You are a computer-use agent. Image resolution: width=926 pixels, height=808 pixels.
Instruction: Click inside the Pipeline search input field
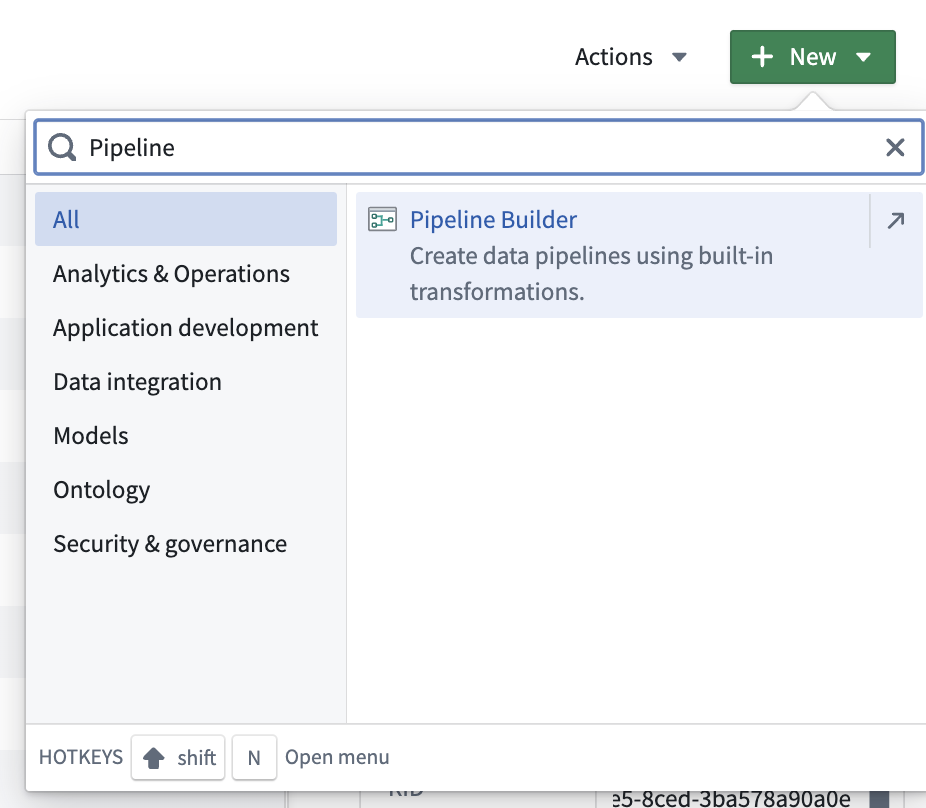[x=400, y=147]
